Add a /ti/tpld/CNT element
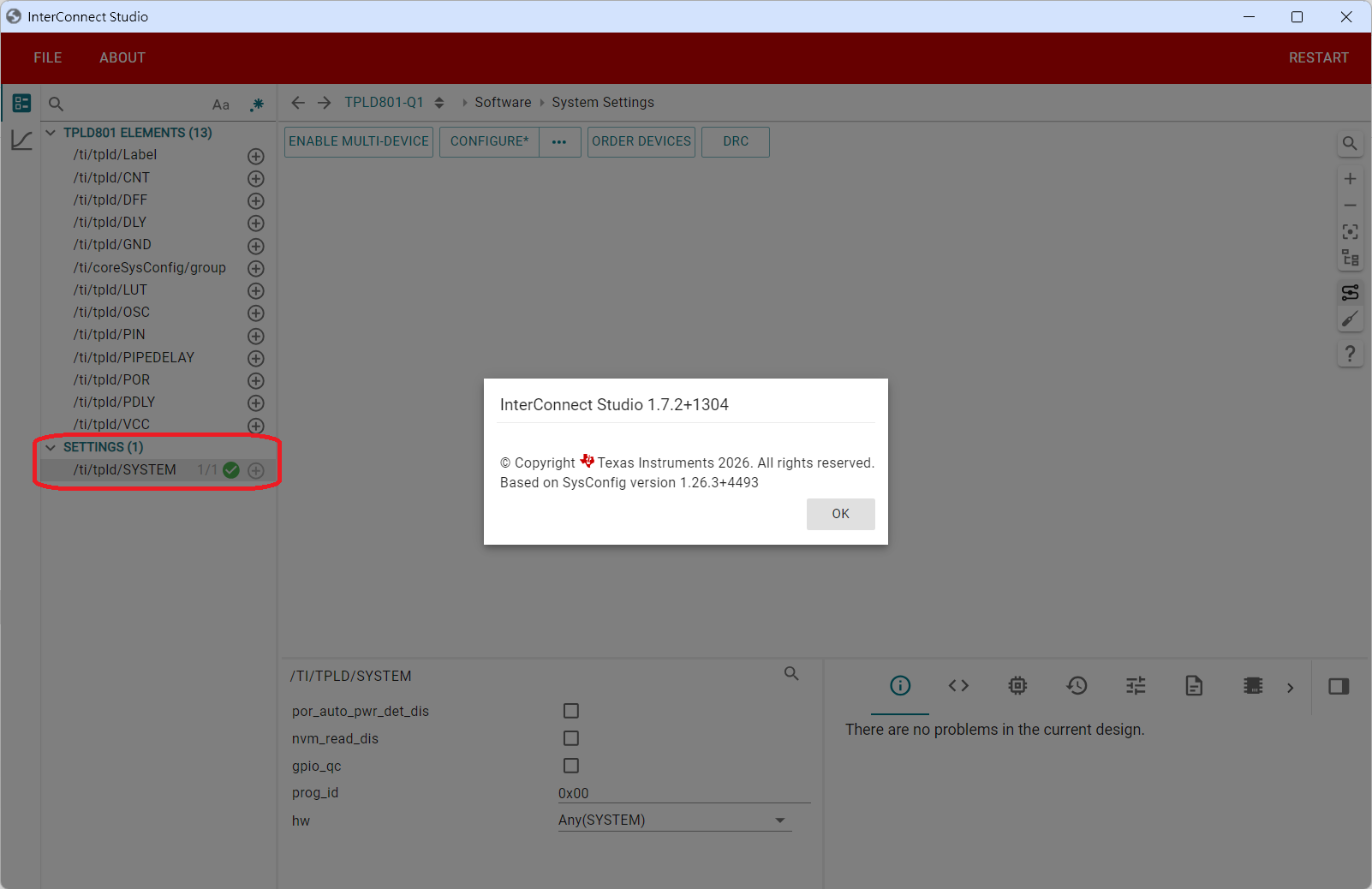Image resolution: width=1372 pixels, height=889 pixels. [255, 178]
